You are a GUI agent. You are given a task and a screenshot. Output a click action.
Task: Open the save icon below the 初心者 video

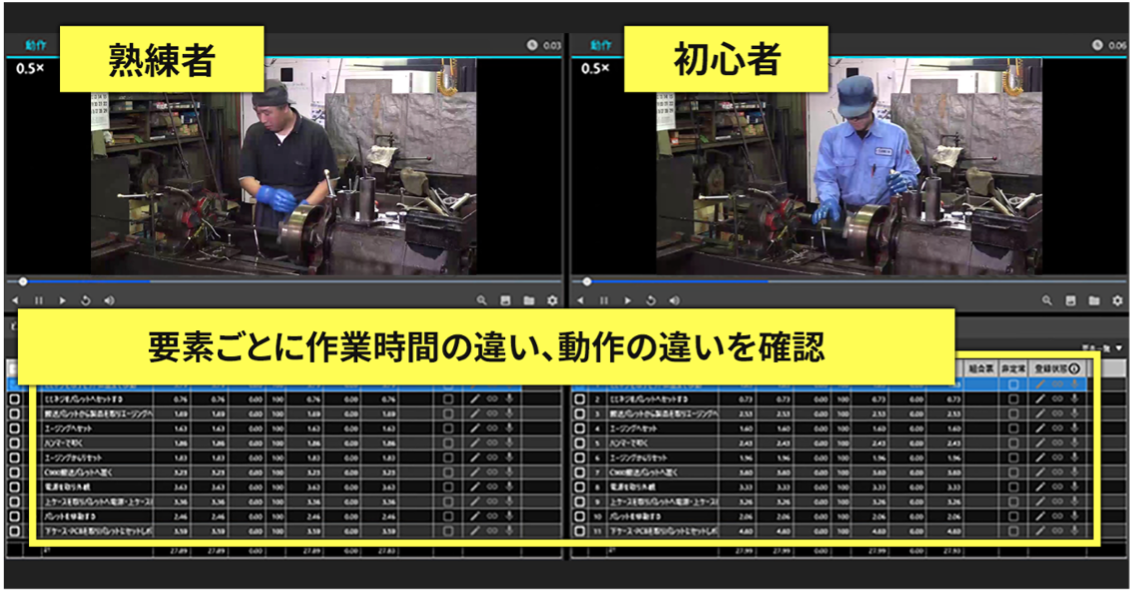(1069, 300)
